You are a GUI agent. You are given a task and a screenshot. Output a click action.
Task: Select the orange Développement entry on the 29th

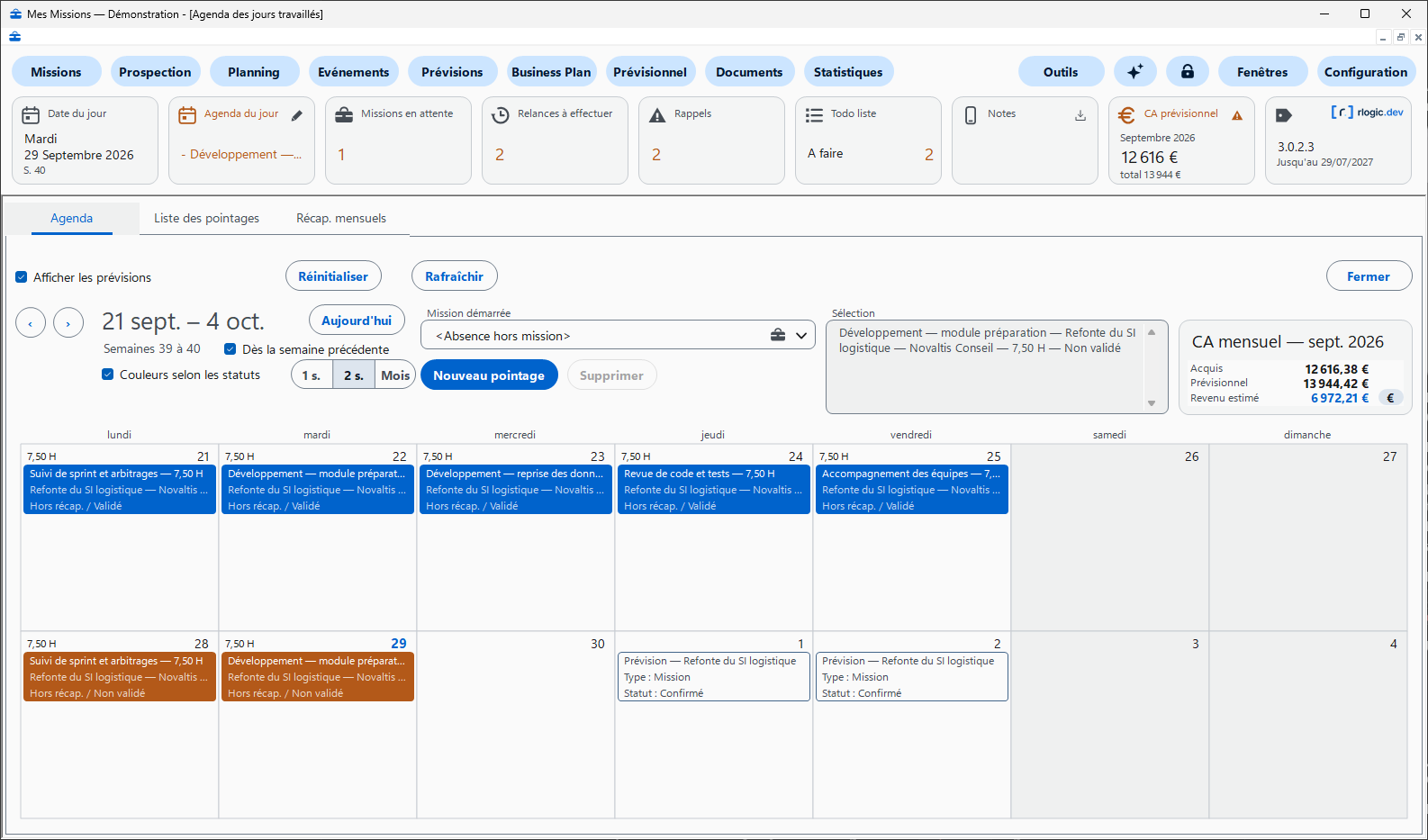click(x=317, y=677)
